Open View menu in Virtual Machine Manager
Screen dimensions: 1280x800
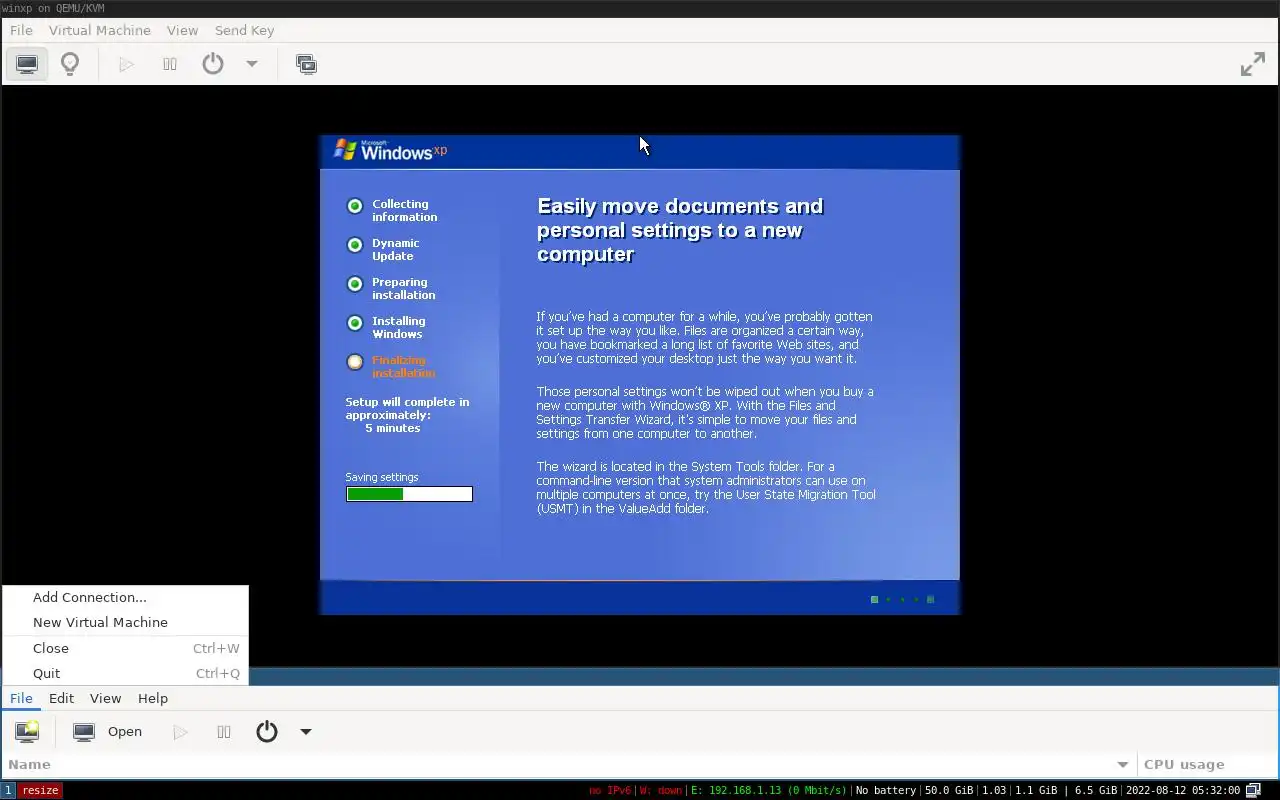(x=105, y=698)
